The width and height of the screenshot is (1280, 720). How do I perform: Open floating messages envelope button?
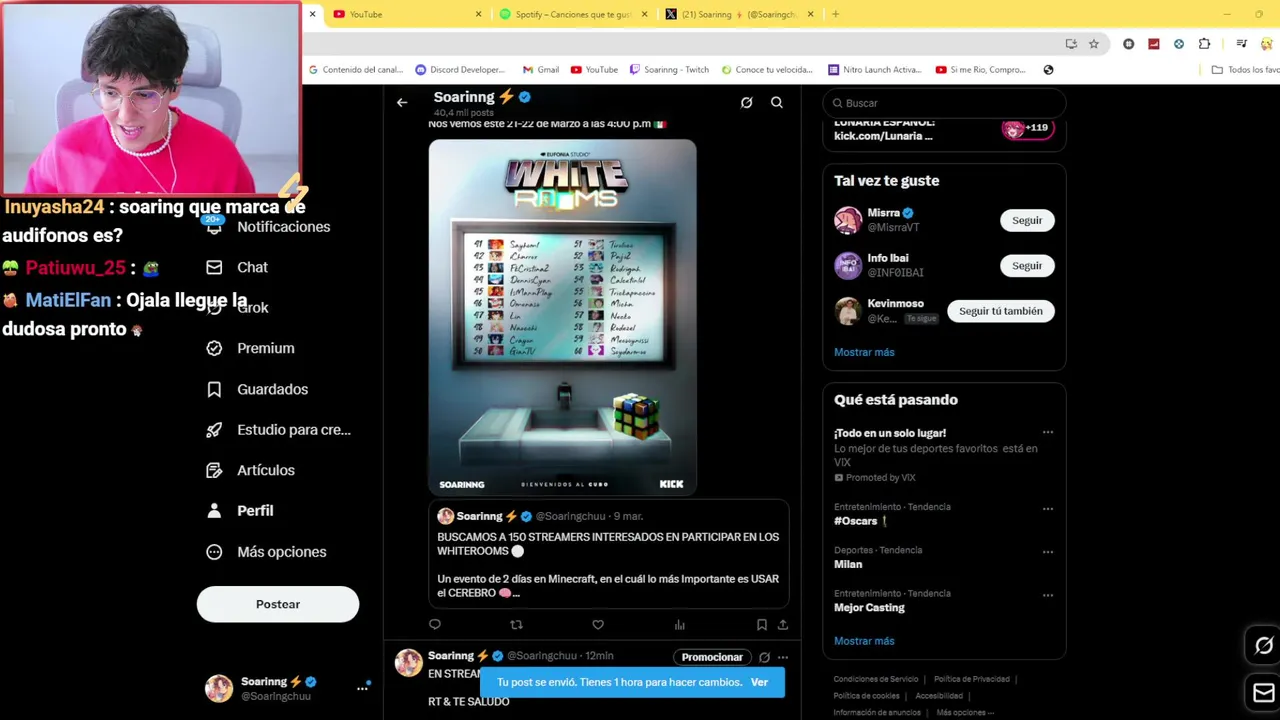(1263, 692)
